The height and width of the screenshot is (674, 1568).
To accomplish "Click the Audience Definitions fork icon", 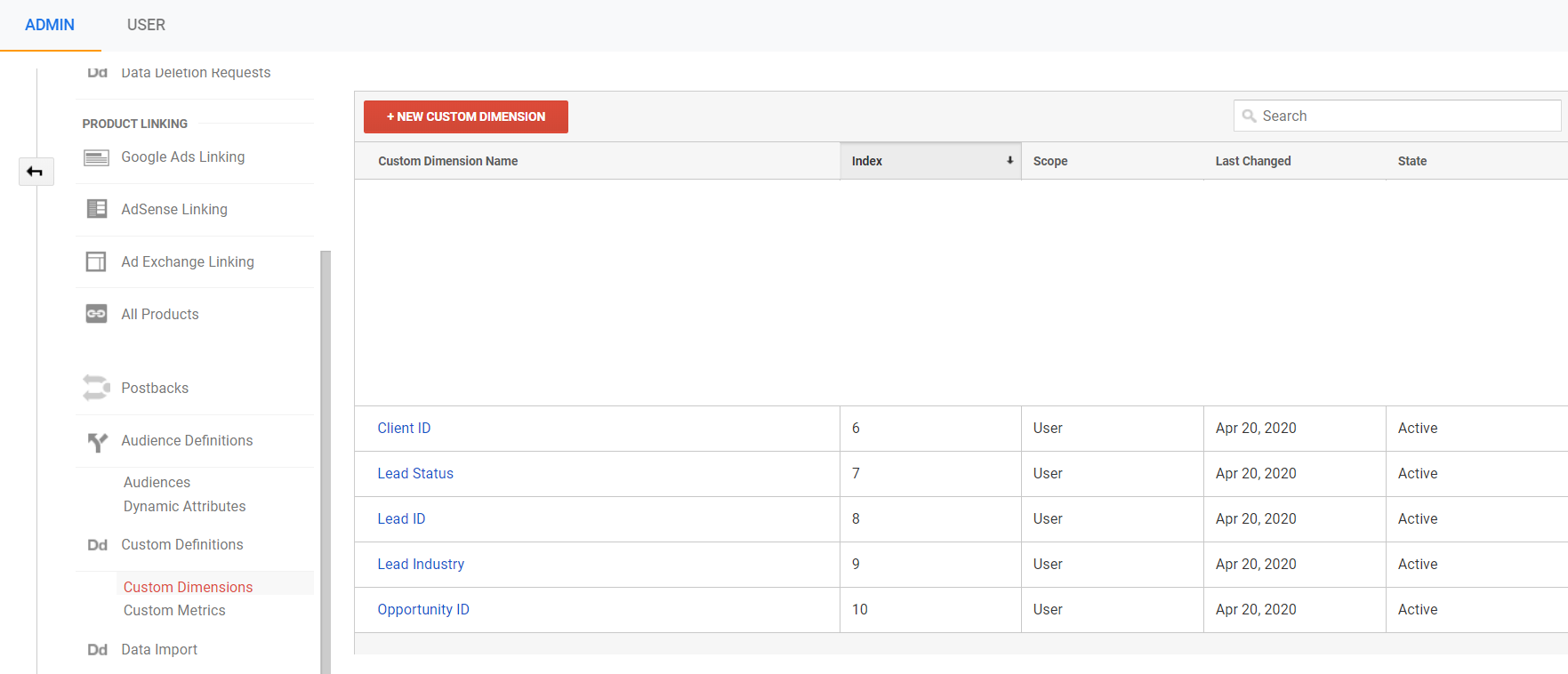I will coord(97,441).
